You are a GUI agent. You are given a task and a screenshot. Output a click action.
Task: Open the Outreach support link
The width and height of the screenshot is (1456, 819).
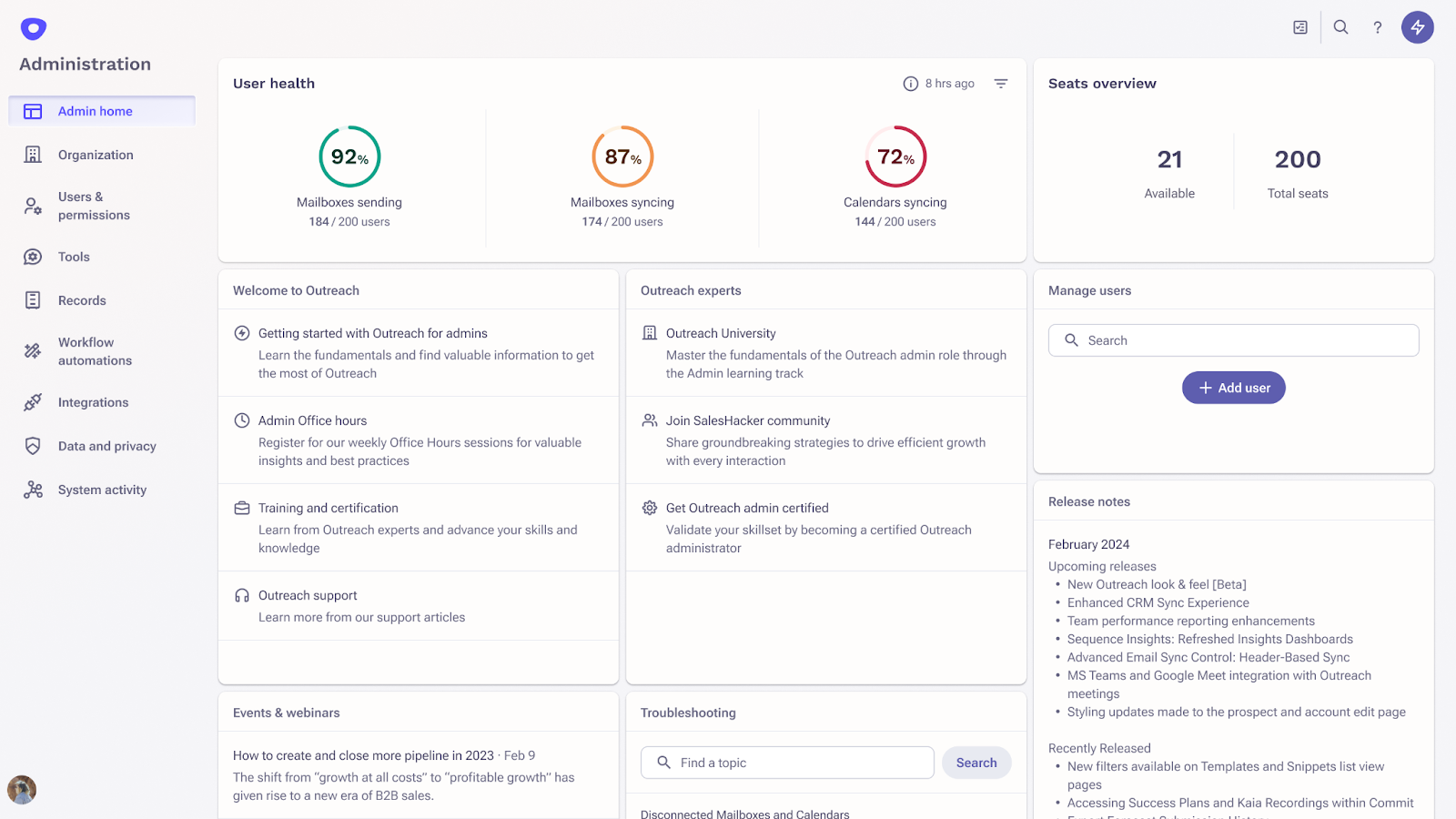(x=308, y=595)
